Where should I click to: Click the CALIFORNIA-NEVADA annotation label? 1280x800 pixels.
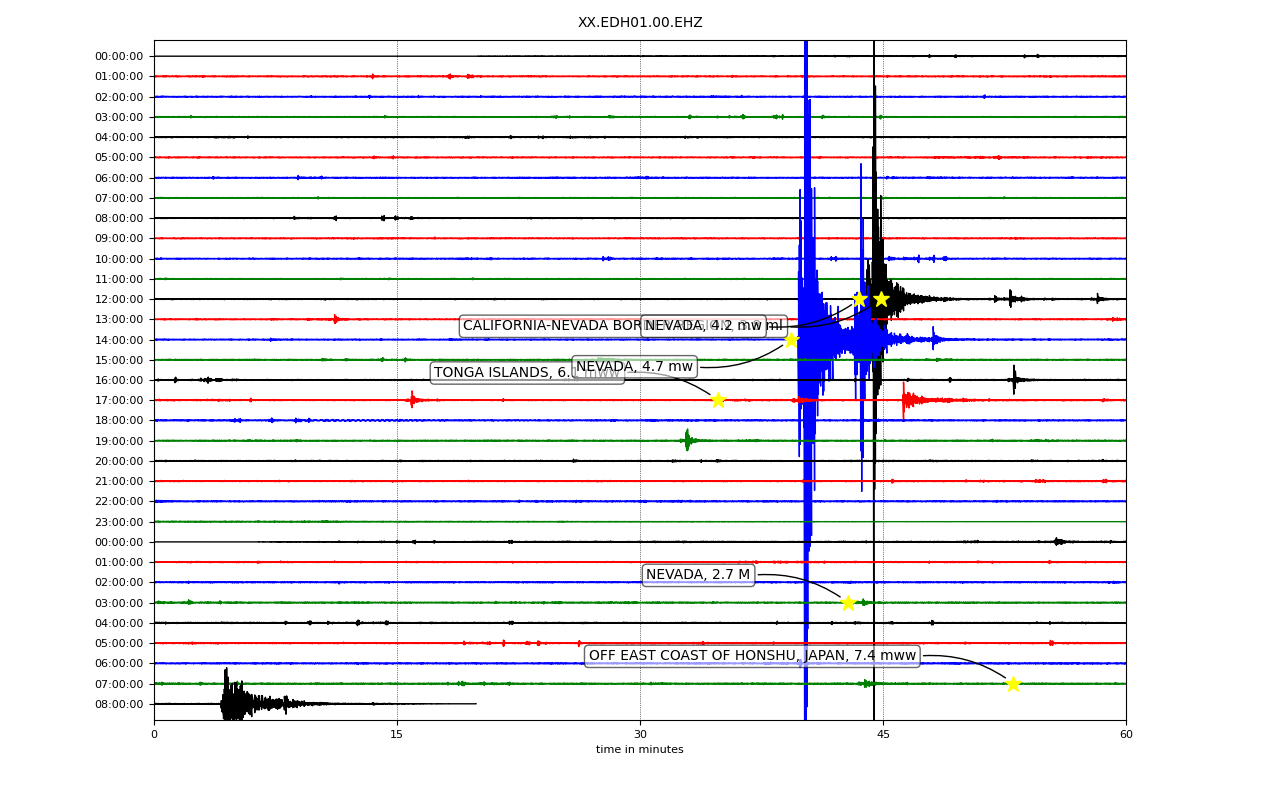pyautogui.click(x=550, y=326)
